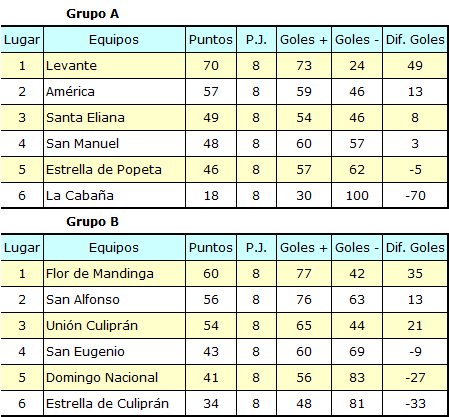Select Flor de Mandinga team cell
This screenshot has height=417, width=449.
coord(114,274)
